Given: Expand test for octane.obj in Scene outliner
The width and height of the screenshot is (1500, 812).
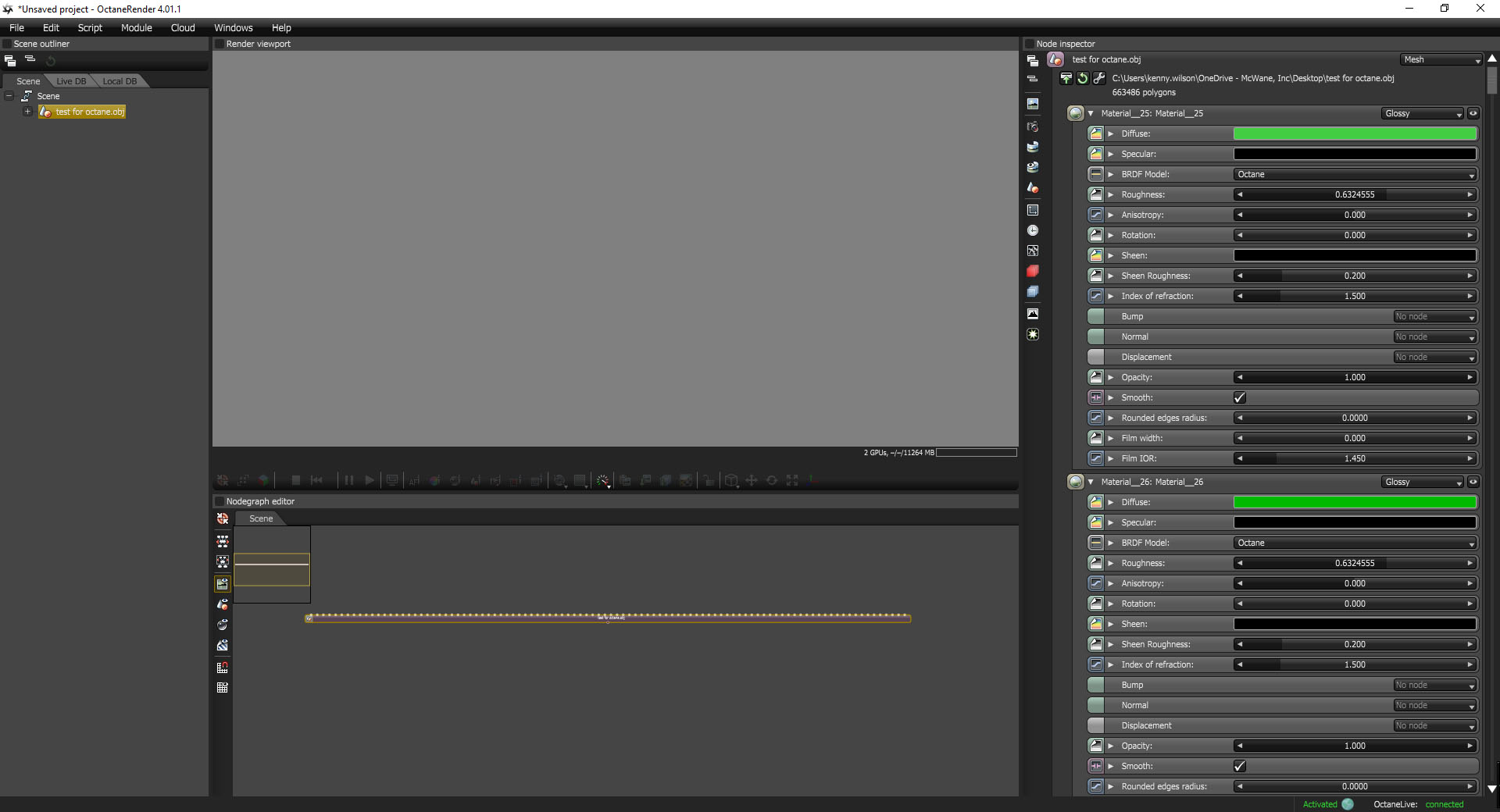Looking at the screenshot, I should click(x=27, y=112).
